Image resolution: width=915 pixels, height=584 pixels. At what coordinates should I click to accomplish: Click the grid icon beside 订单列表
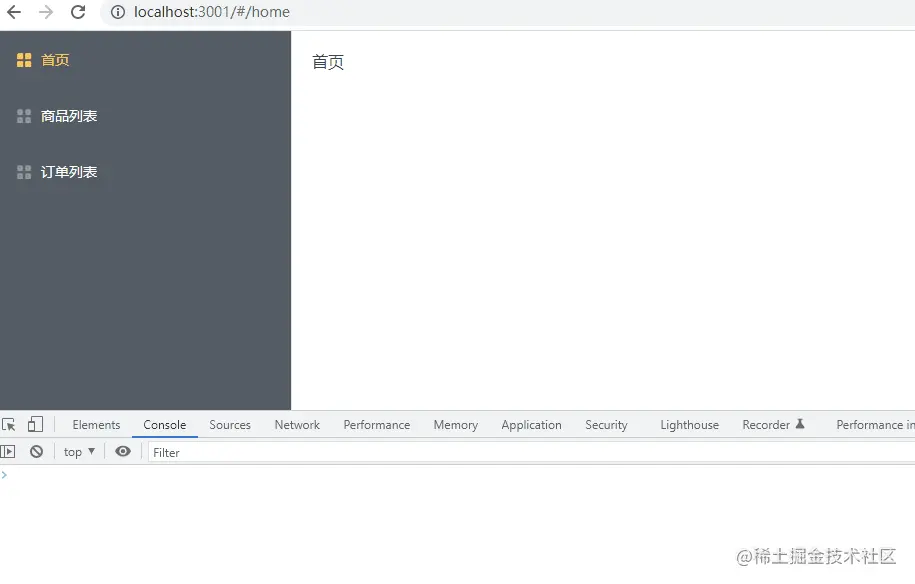(24, 172)
